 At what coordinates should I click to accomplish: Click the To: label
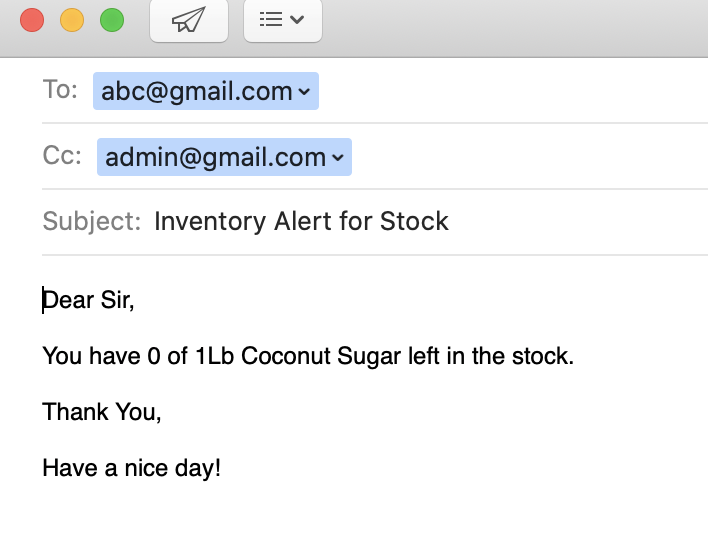[x=60, y=89]
